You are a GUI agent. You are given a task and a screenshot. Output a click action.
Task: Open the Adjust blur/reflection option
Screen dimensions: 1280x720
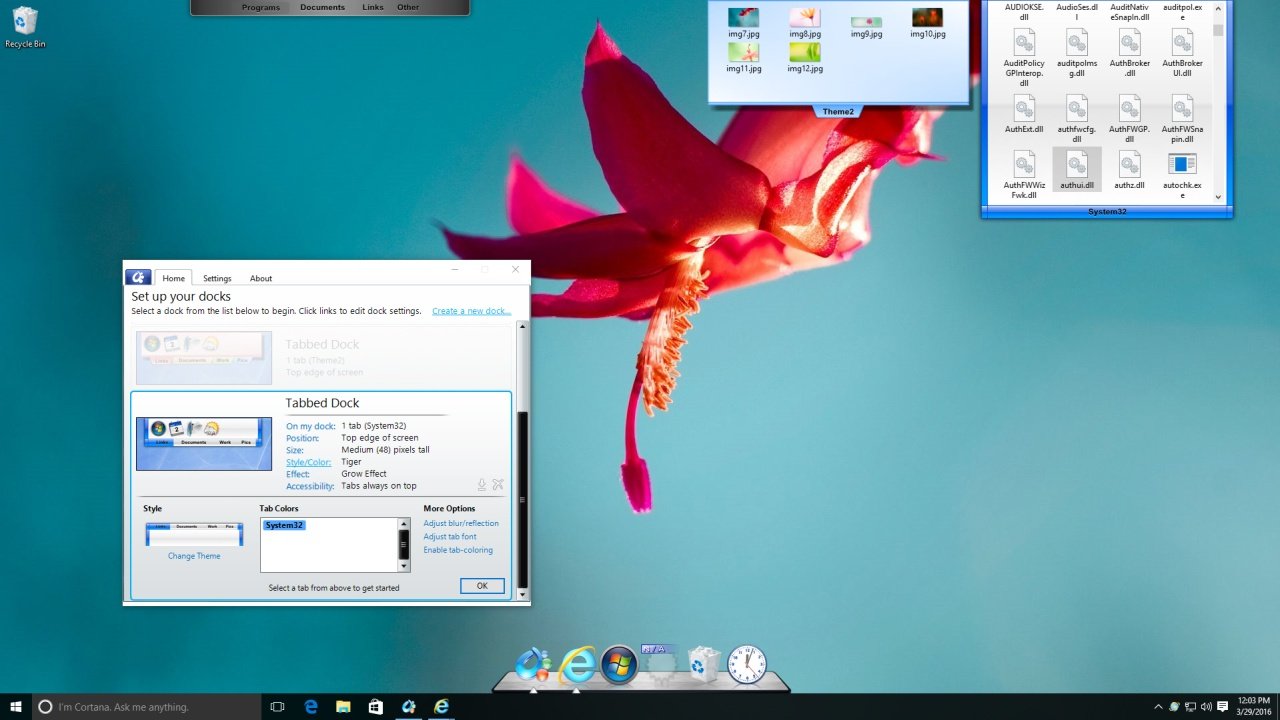click(460, 523)
